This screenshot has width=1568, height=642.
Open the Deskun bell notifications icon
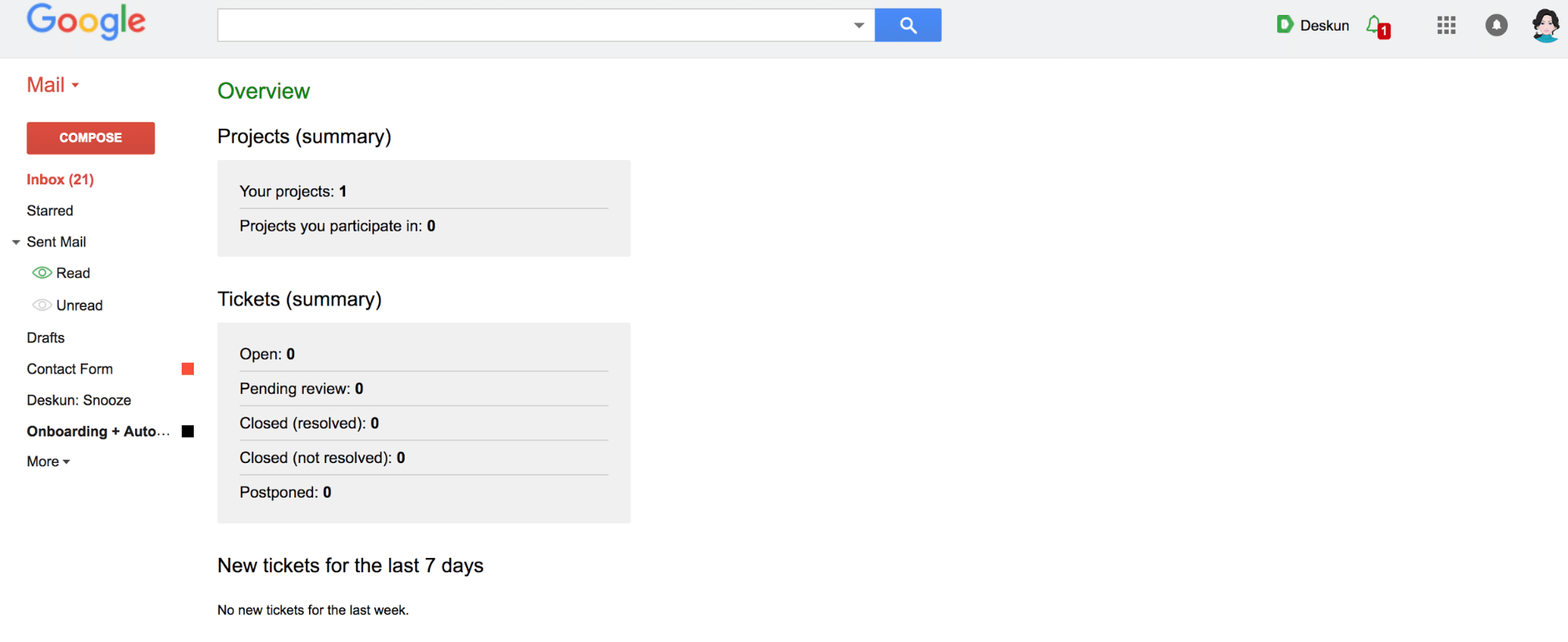pyautogui.click(x=1378, y=26)
